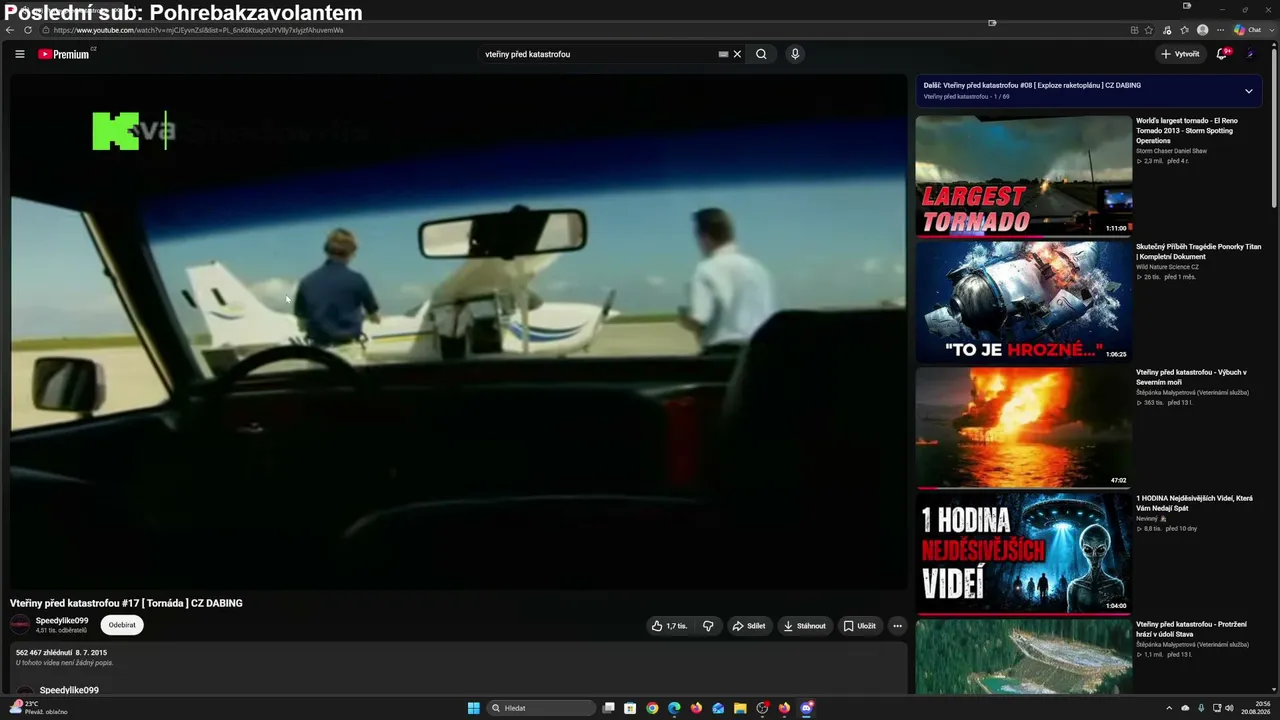Click the browser address bar URL

click(198, 30)
